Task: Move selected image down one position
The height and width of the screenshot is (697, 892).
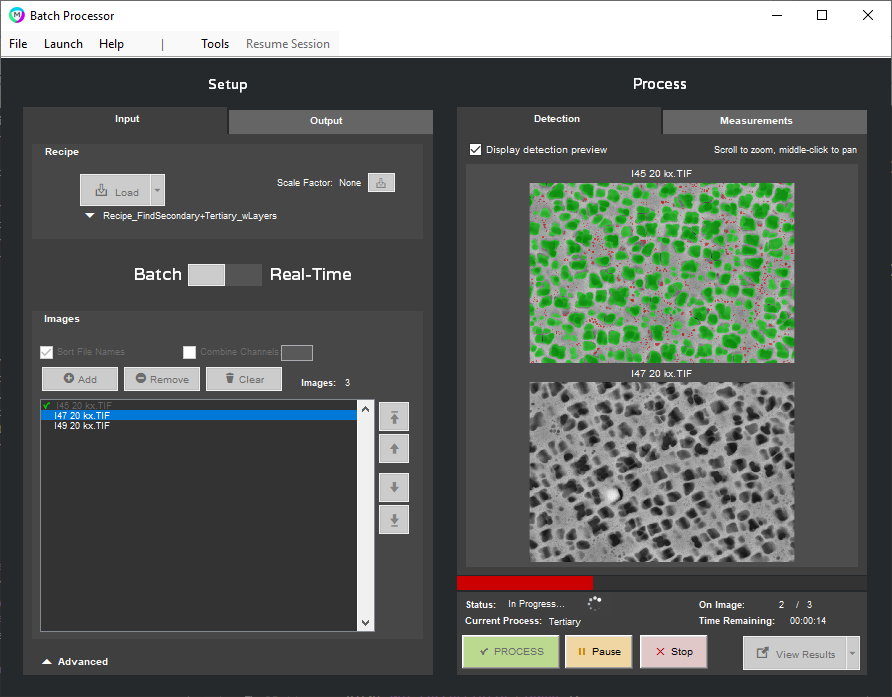Action: pos(394,488)
